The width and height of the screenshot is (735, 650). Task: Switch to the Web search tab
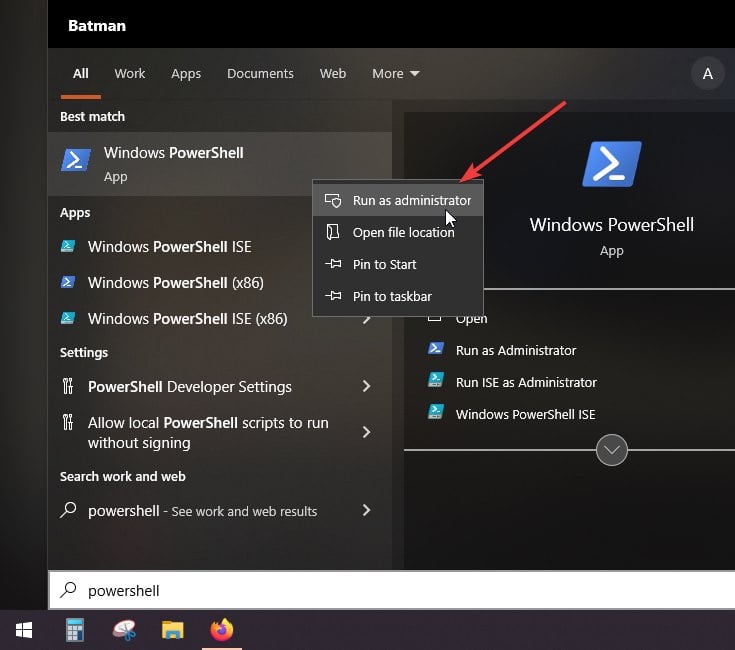(x=333, y=74)
